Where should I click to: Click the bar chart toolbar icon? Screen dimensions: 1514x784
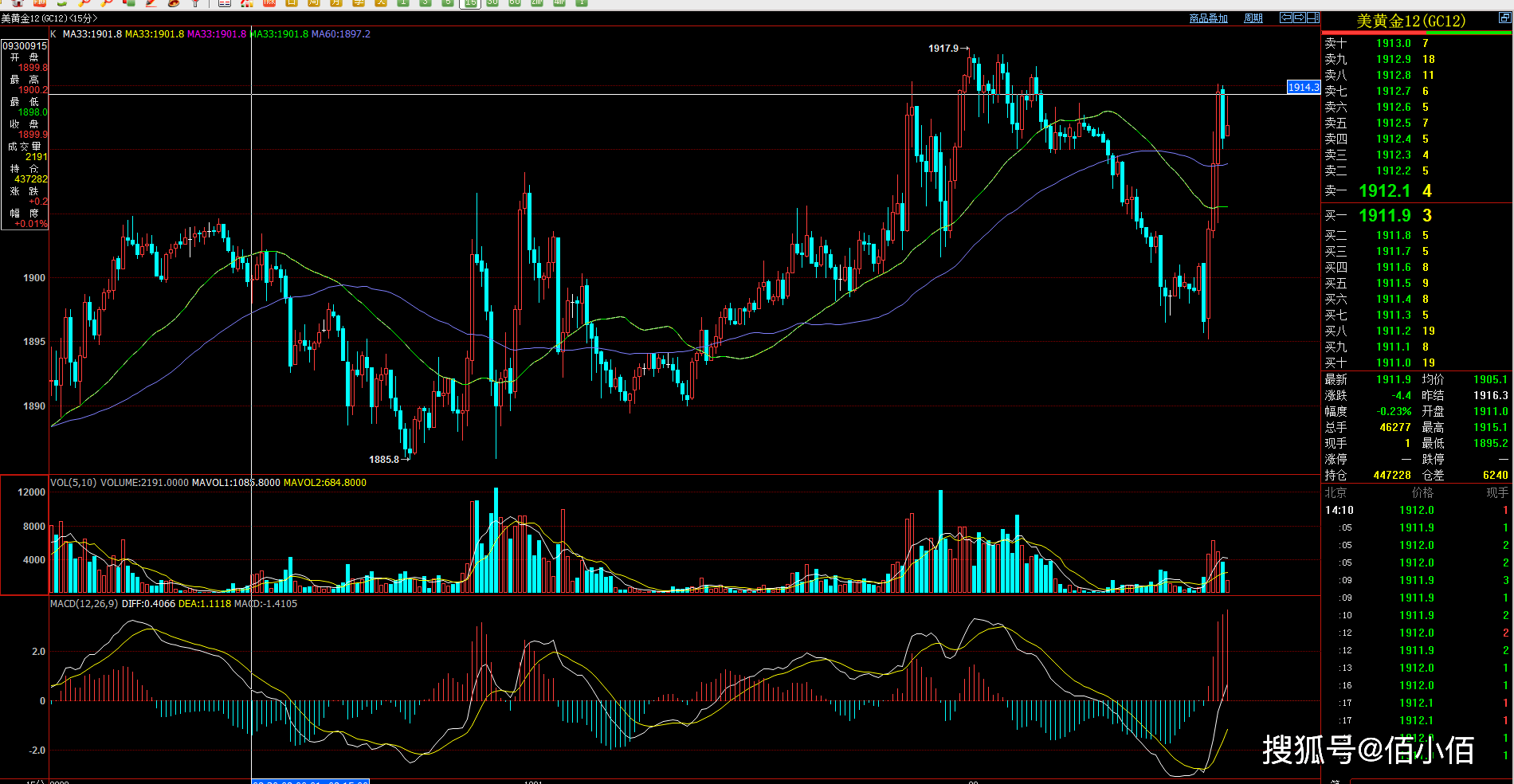(247, 3)
